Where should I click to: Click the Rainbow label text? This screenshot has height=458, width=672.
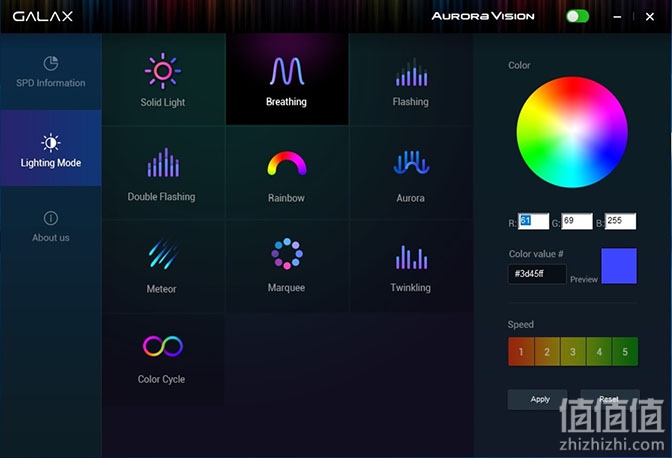[x=286, y=198]
